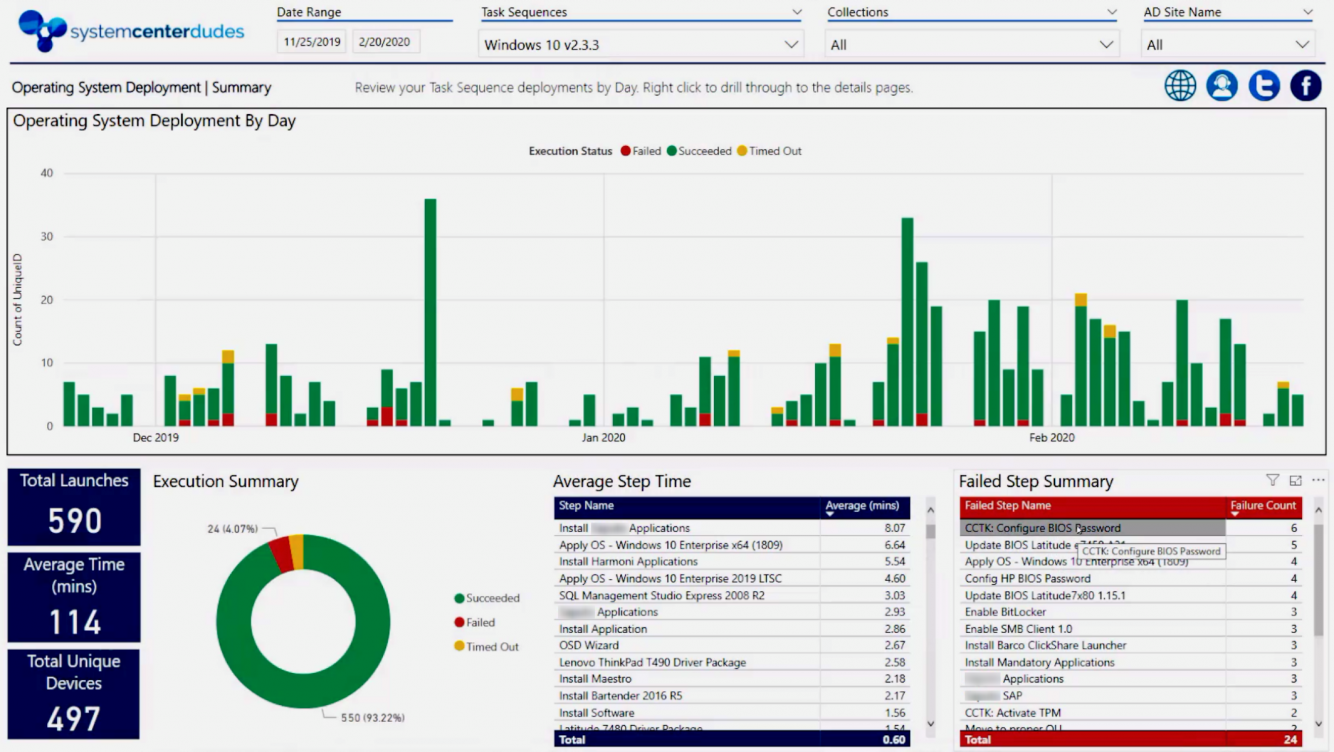Sort by the Average (mins) column header
Viewport: 1334px width, 752px height.
coord(862,506)
